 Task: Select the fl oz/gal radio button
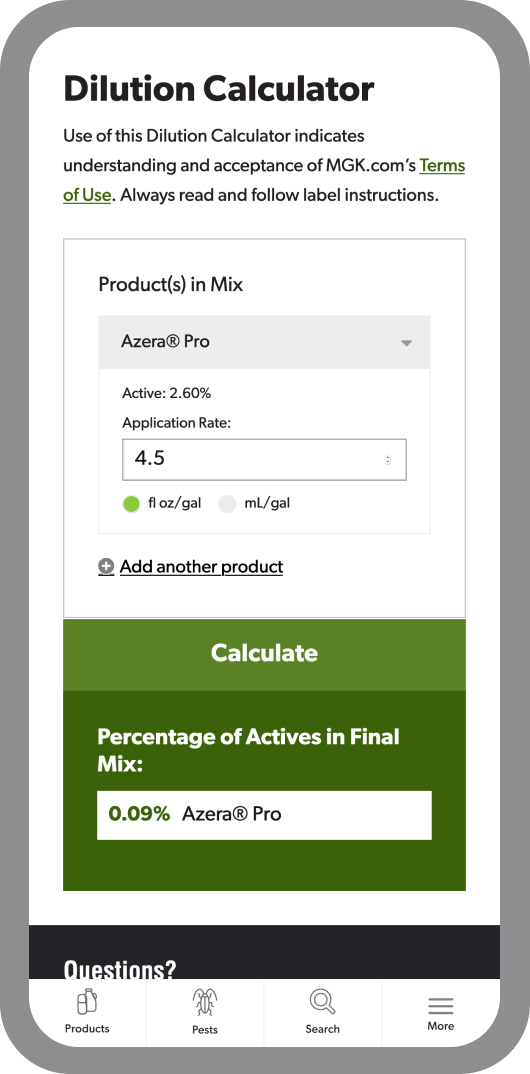pos(131,504)
